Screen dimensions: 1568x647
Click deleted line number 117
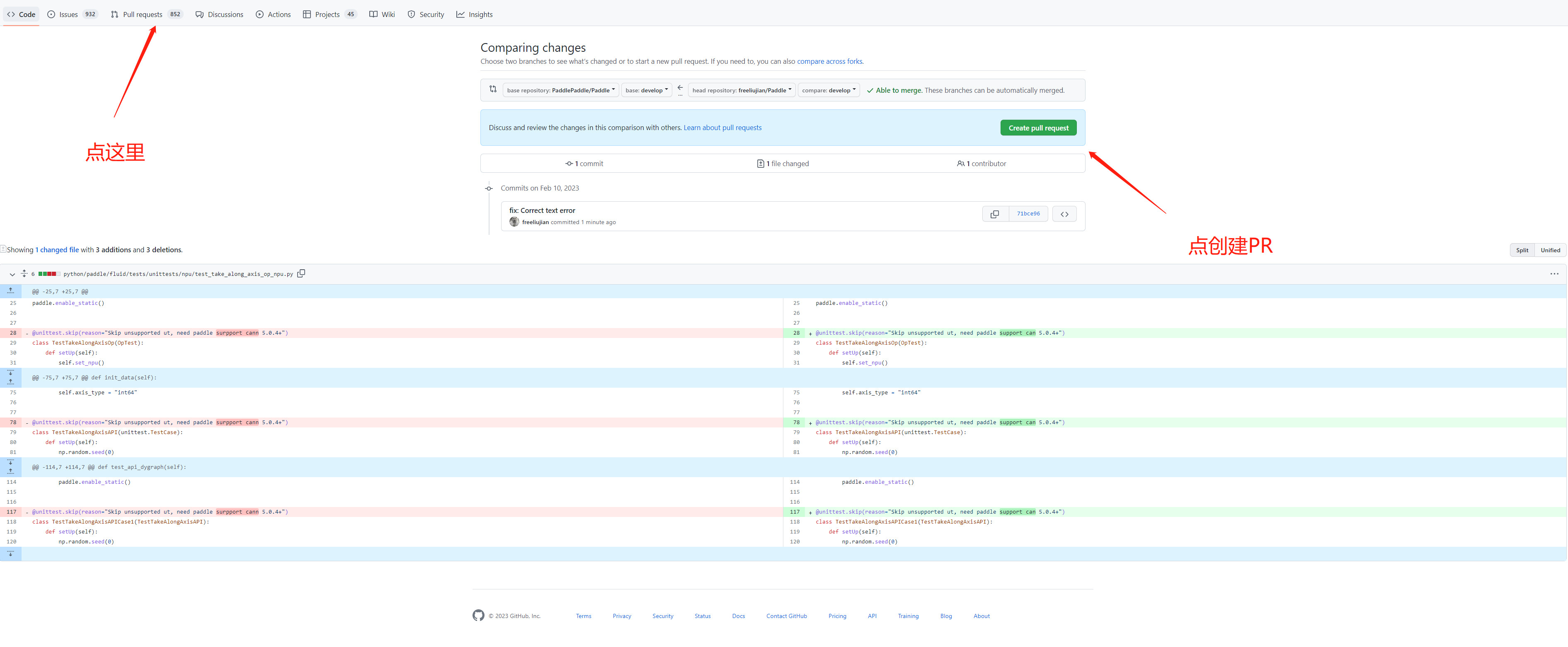pos(11,512)
